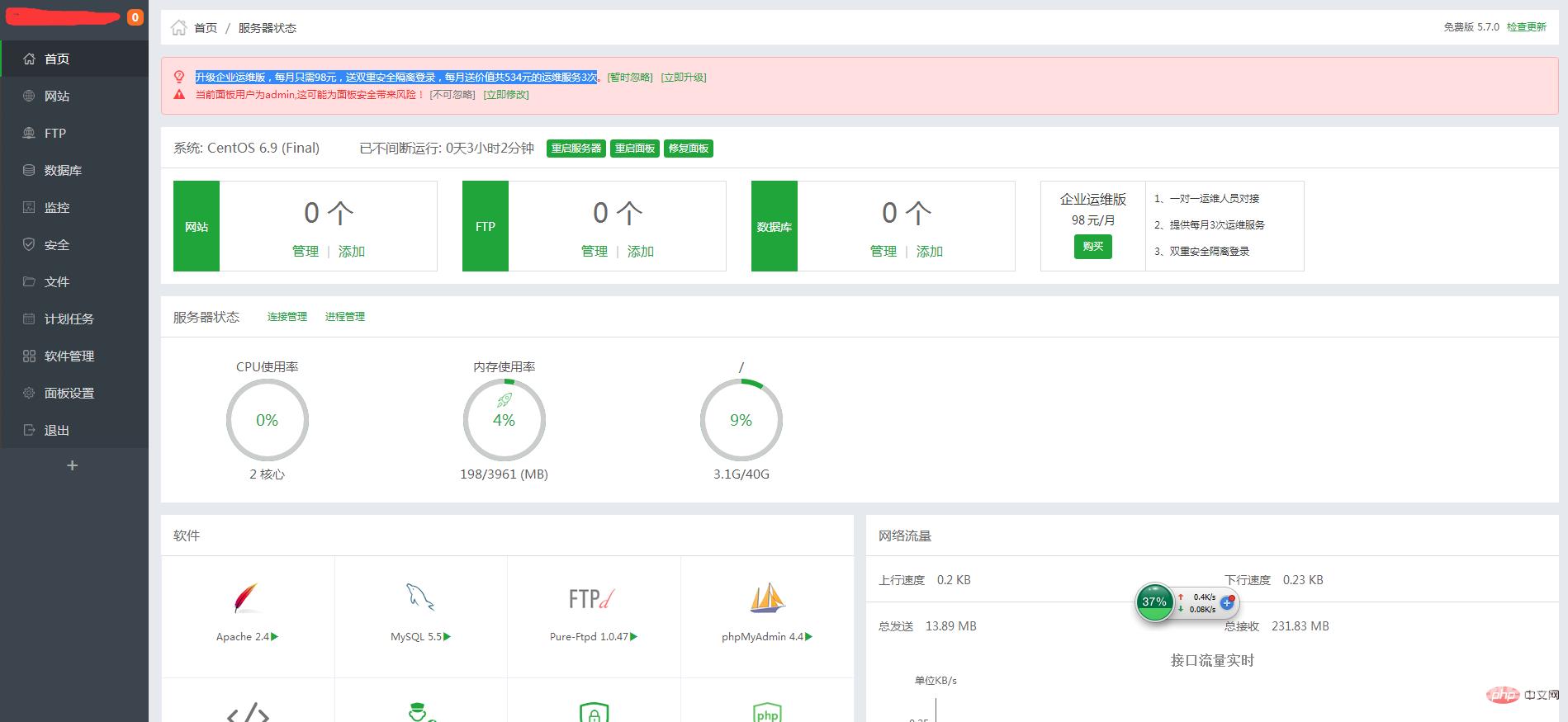Click the plus icon in the sidebar
The width and height of the screenshot is (1568, 722).
point(73,466)
